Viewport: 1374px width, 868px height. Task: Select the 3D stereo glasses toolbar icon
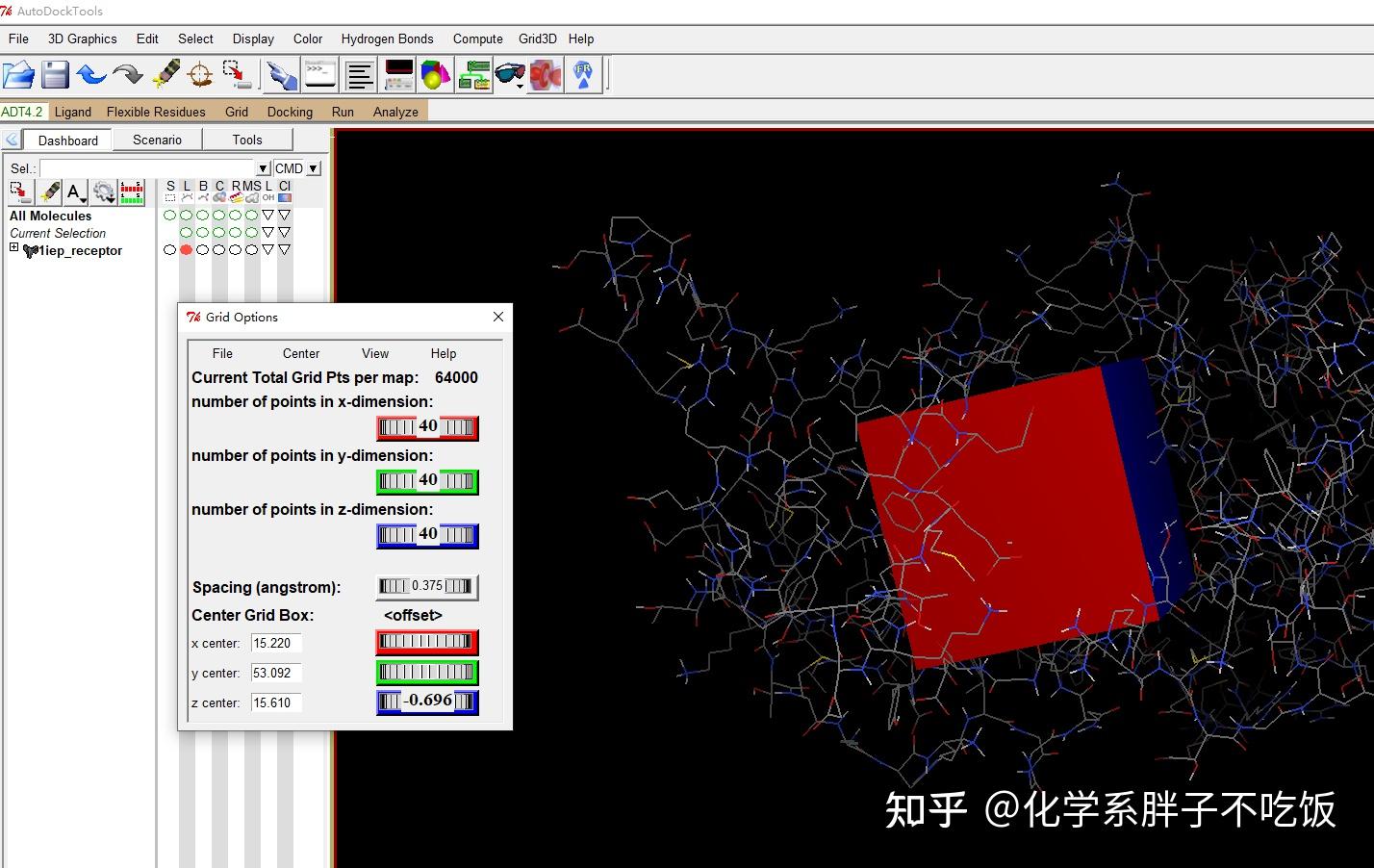[510, 73]
